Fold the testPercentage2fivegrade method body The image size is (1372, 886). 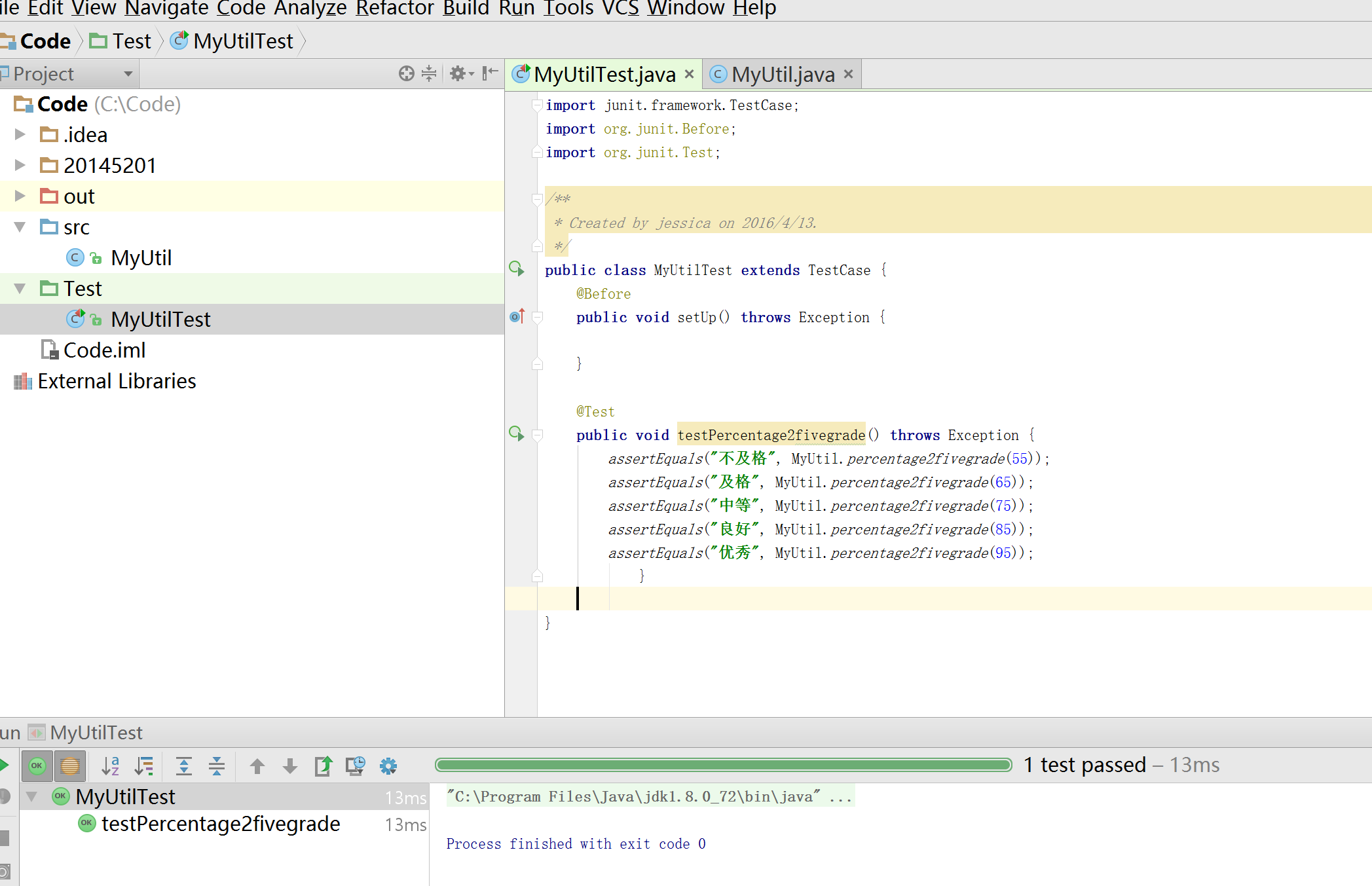click(537, 435)
